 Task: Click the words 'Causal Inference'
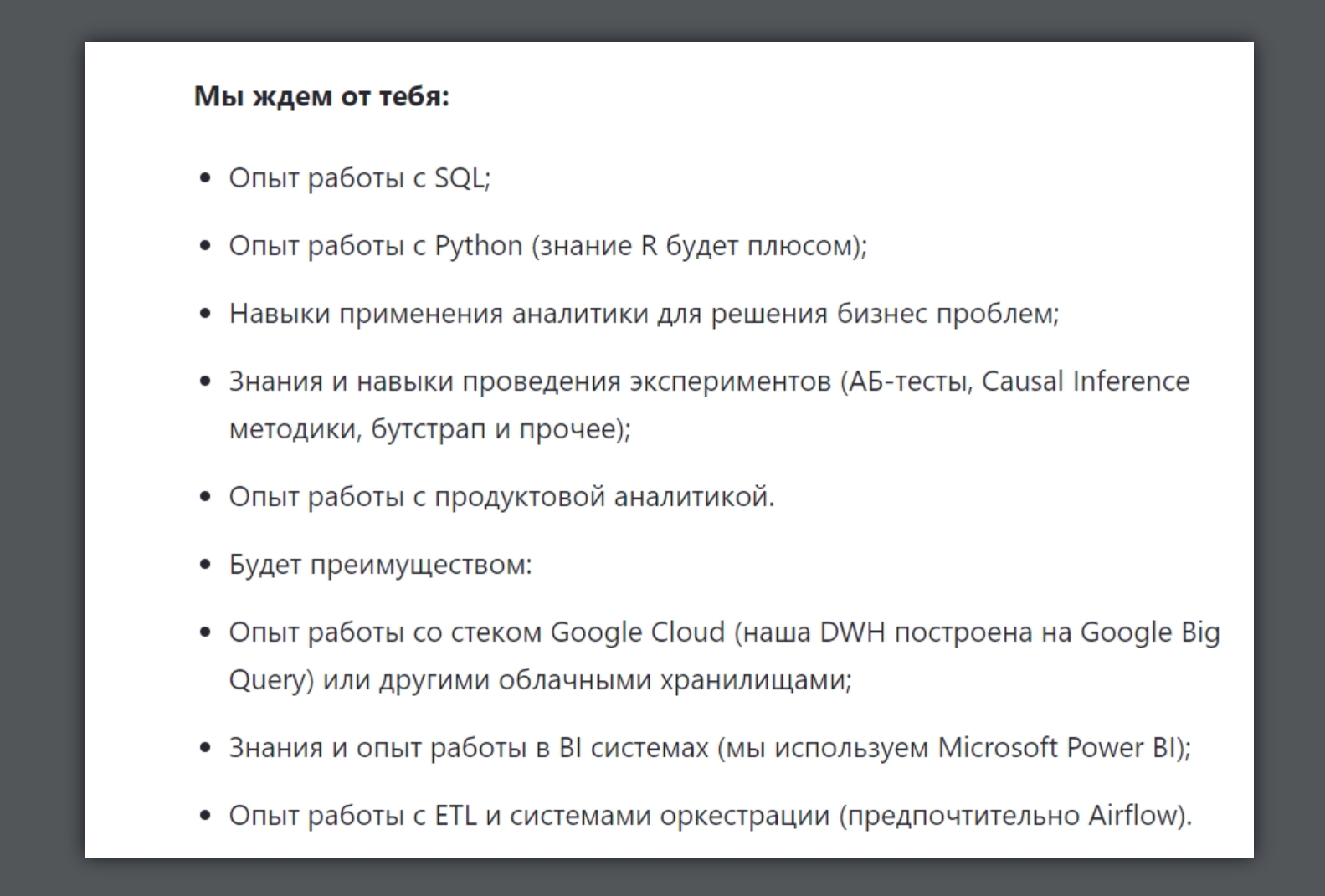(x=1086, y=381)
